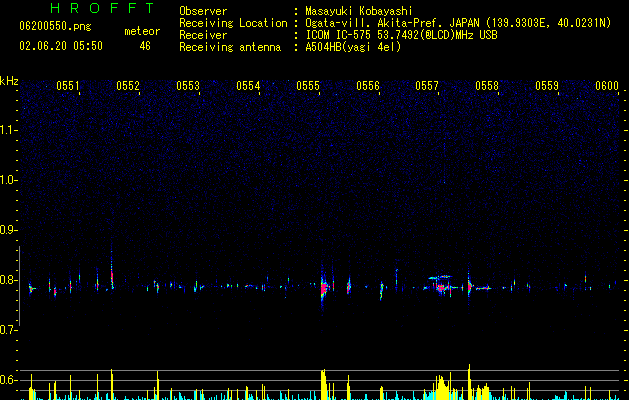Click the 0.8 kHz axis label
The width and height of the screenshot is (629, 400).
pyautogui.click(x=8, y=280)
